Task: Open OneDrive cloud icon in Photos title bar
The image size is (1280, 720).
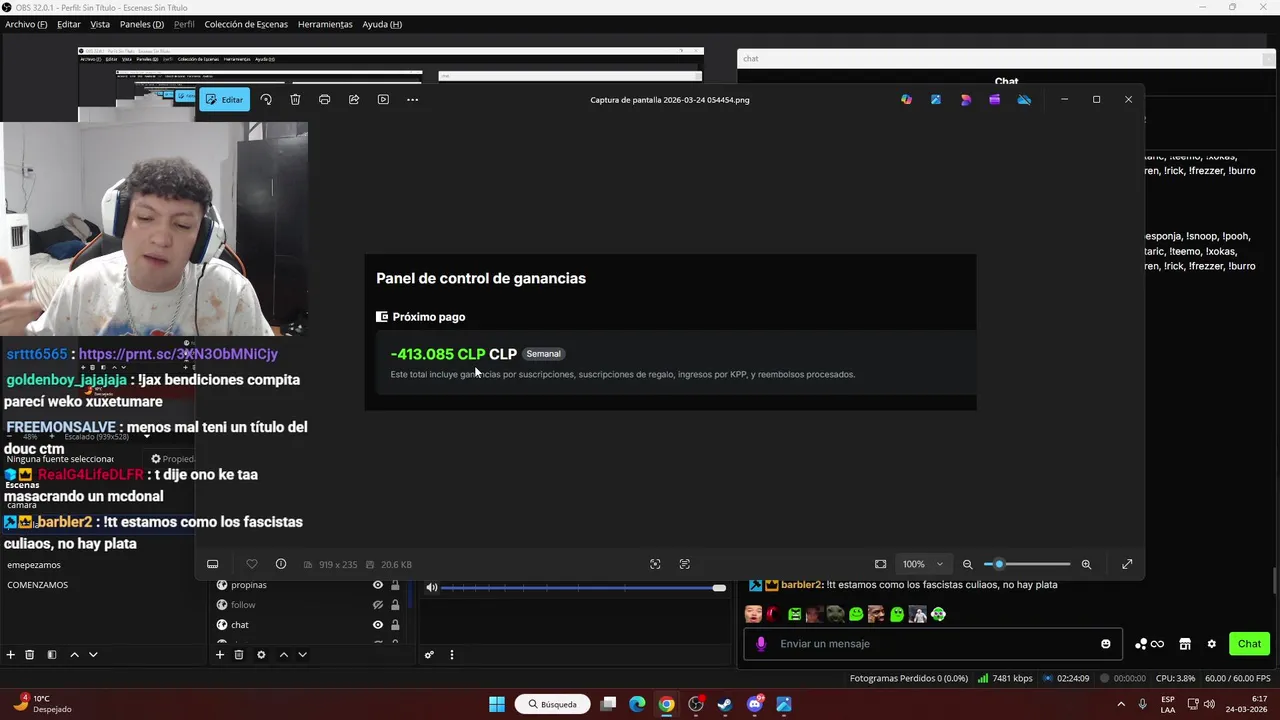Action: pos(1024,100)
